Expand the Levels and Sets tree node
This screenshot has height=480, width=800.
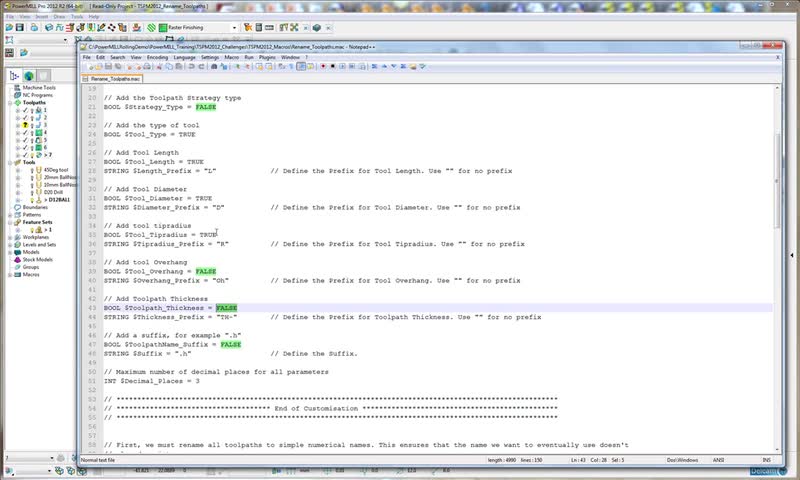point(10,245)
